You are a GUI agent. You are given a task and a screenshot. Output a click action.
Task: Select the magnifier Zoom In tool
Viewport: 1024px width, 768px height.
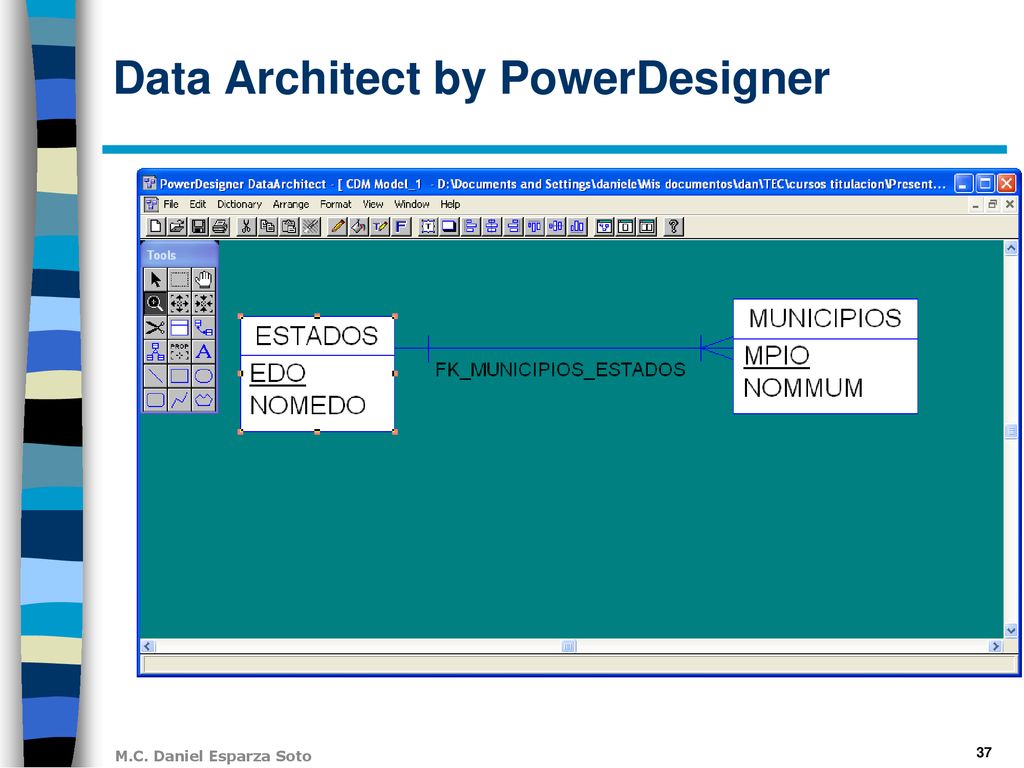click(155, 304)
